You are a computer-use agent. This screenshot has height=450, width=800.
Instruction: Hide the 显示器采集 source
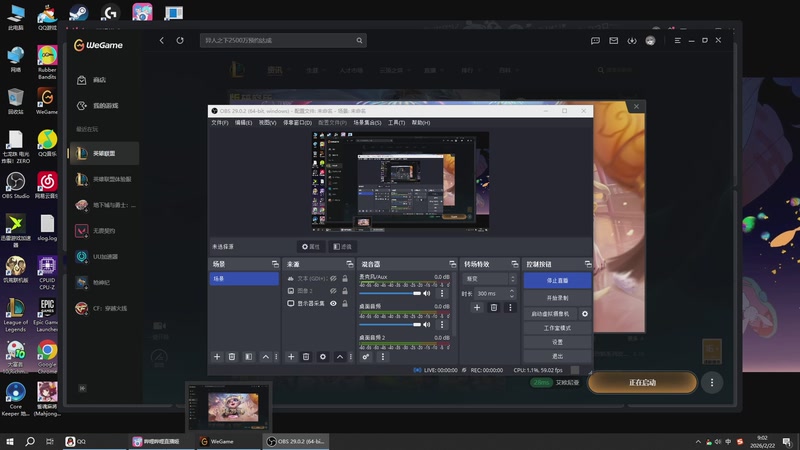tap(333, 304)
